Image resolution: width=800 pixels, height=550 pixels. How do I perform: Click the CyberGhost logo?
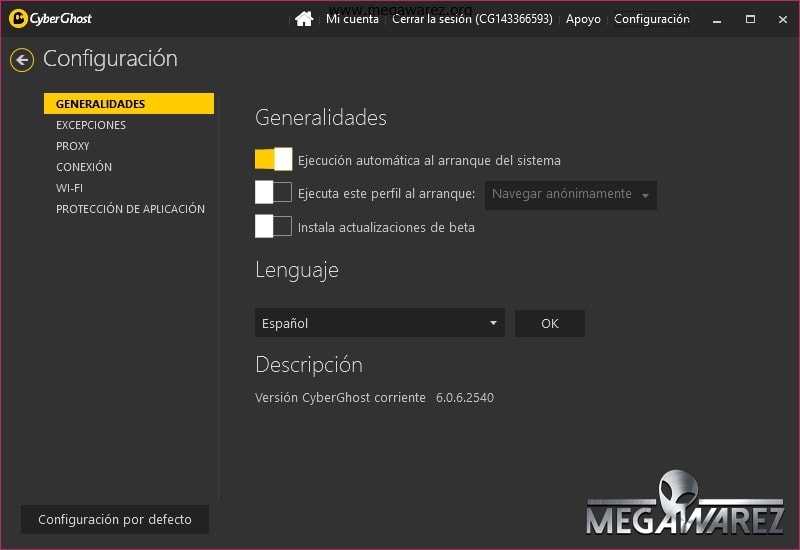51,19
